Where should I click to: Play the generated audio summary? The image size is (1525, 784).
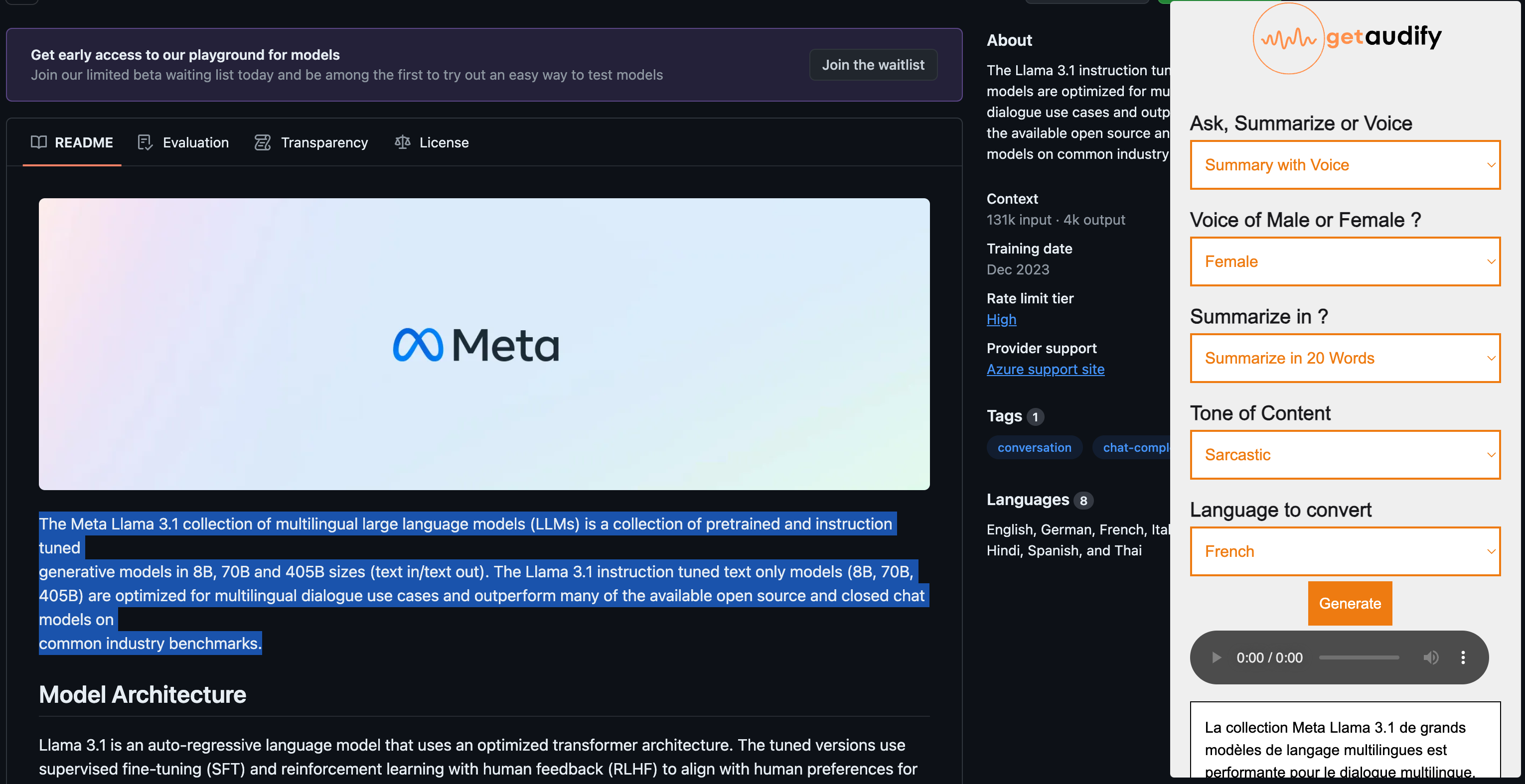1216,657
